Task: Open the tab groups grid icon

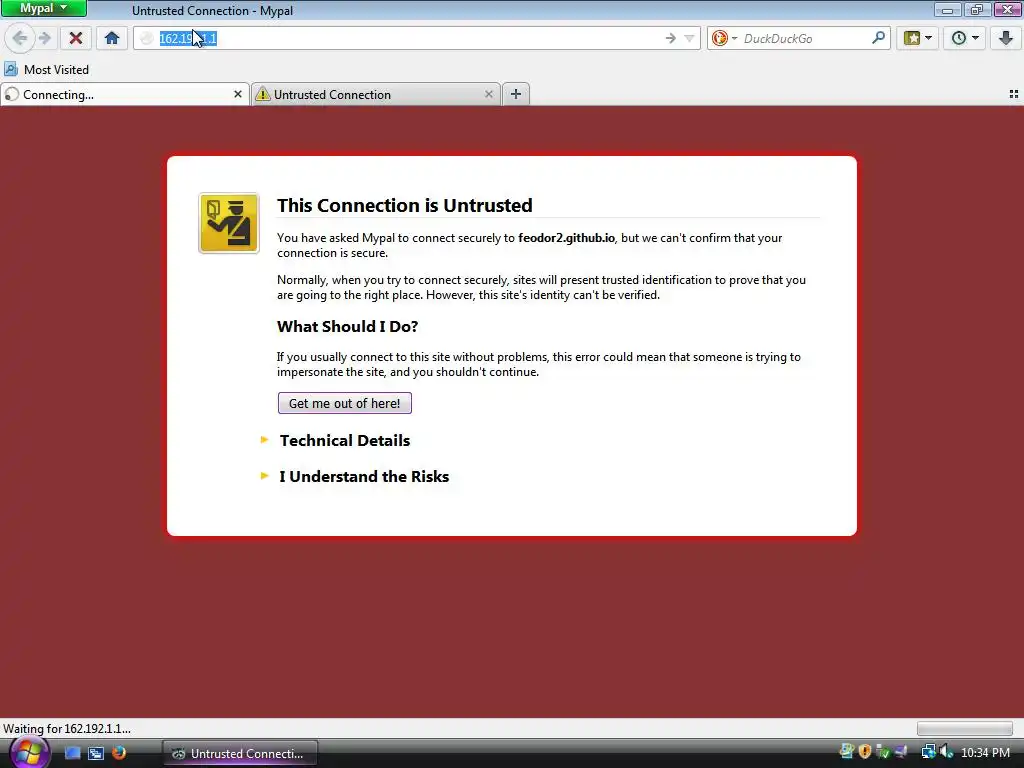Action: click(1014, 95)
